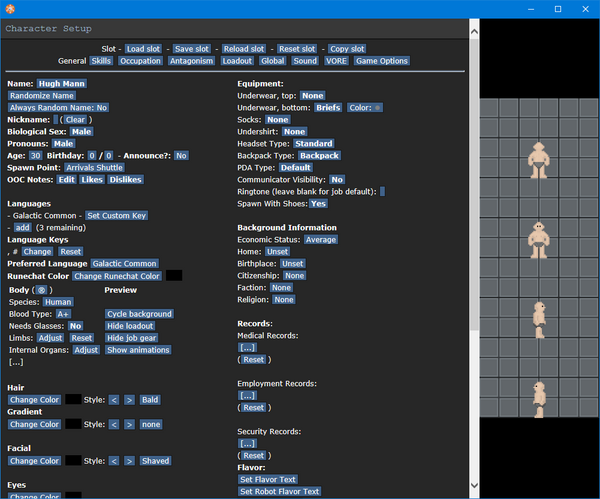
Task: Open OOC Notes Likes
Action: click(92, 180)
